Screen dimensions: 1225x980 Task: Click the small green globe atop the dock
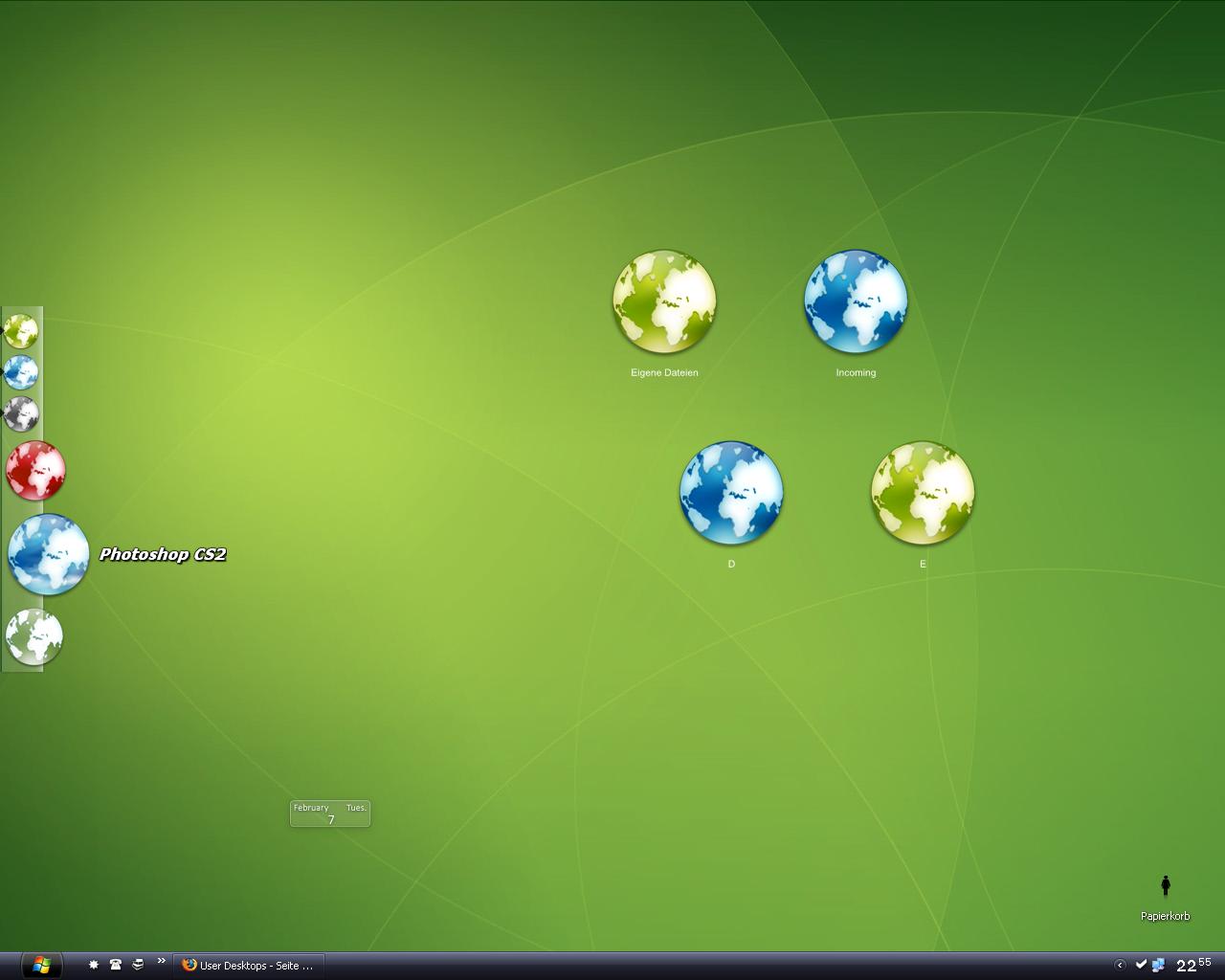click(20, 331)
